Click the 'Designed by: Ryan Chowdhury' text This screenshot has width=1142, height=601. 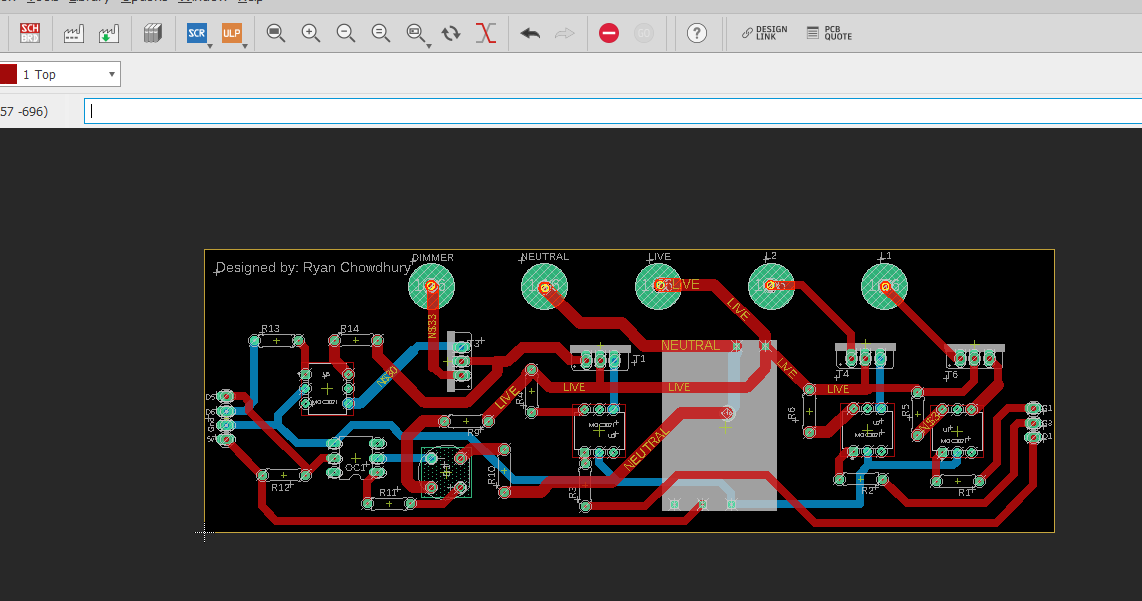click(313, 267)
